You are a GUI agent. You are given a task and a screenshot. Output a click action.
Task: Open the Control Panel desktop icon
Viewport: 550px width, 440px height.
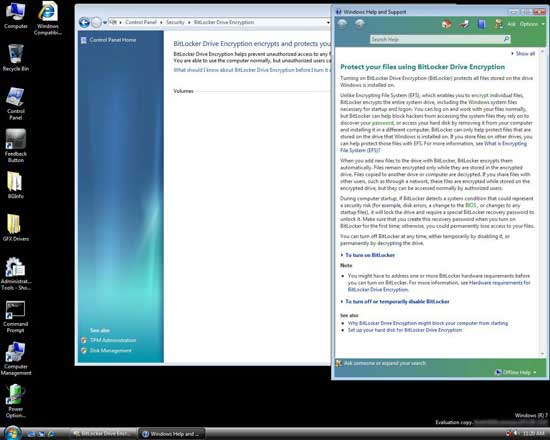(15, 104)
